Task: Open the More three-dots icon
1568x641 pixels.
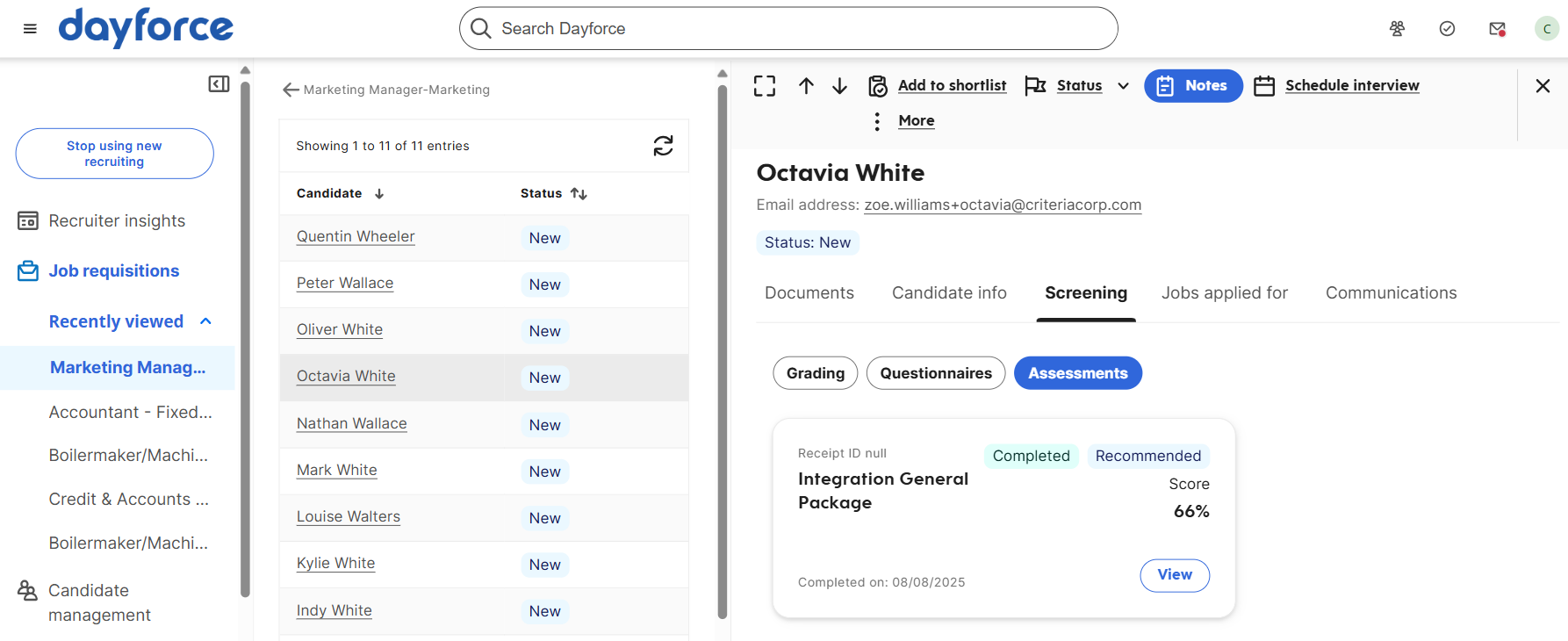Action: coord(877,121)
